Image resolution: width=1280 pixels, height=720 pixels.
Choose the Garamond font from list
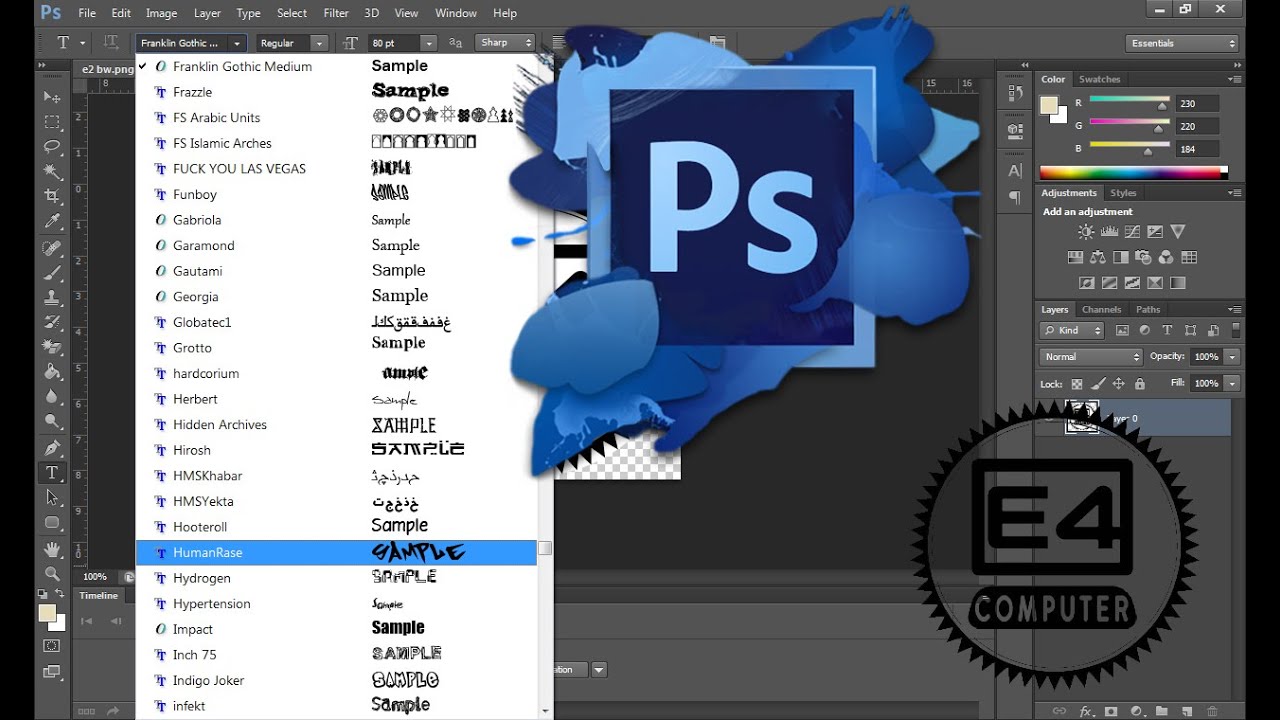tap(336, 245)
